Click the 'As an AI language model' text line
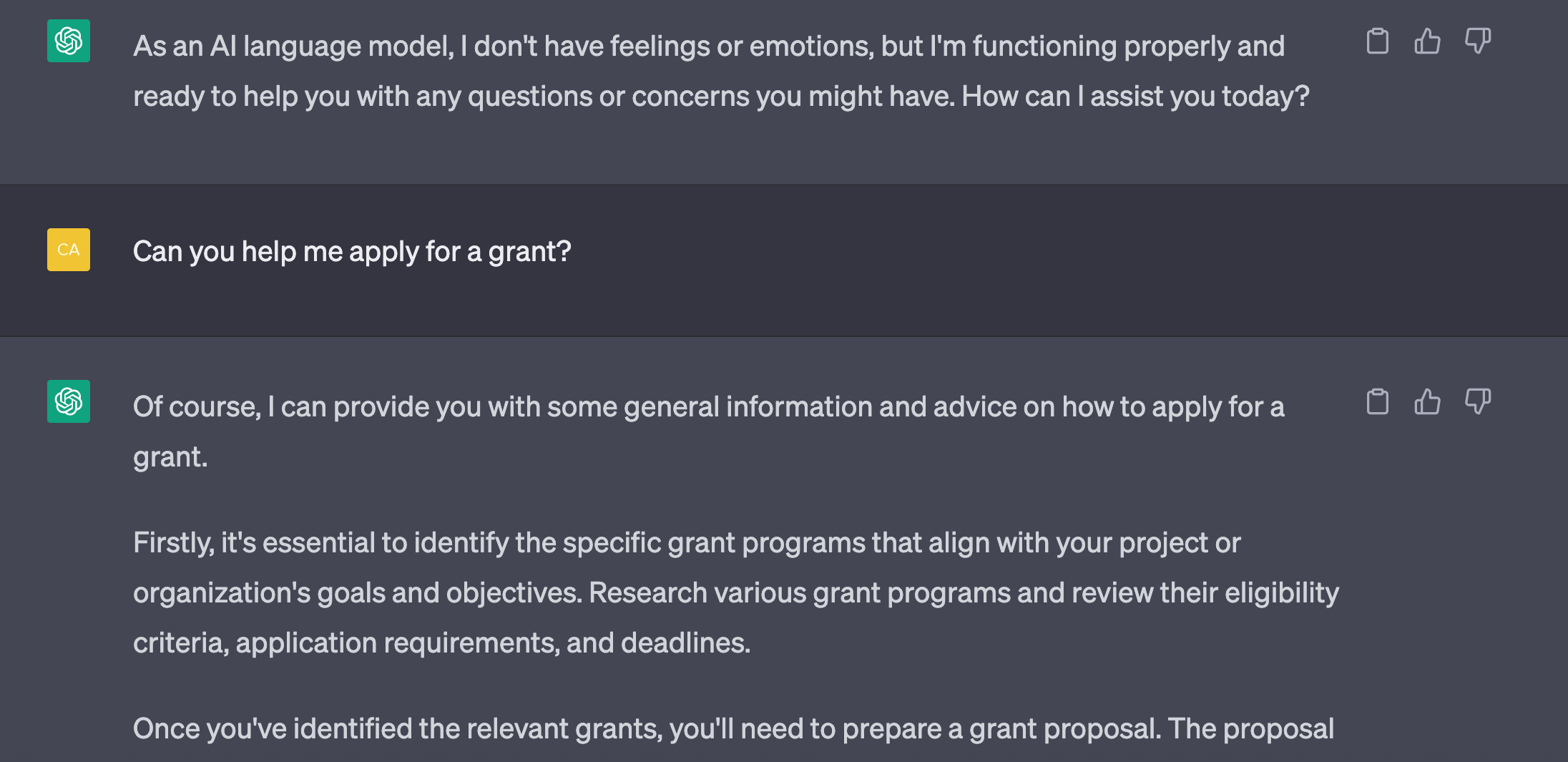Image resolution: width=1568 pixels, height=762 pixels. pyautogui.click(x=709, y=46)
